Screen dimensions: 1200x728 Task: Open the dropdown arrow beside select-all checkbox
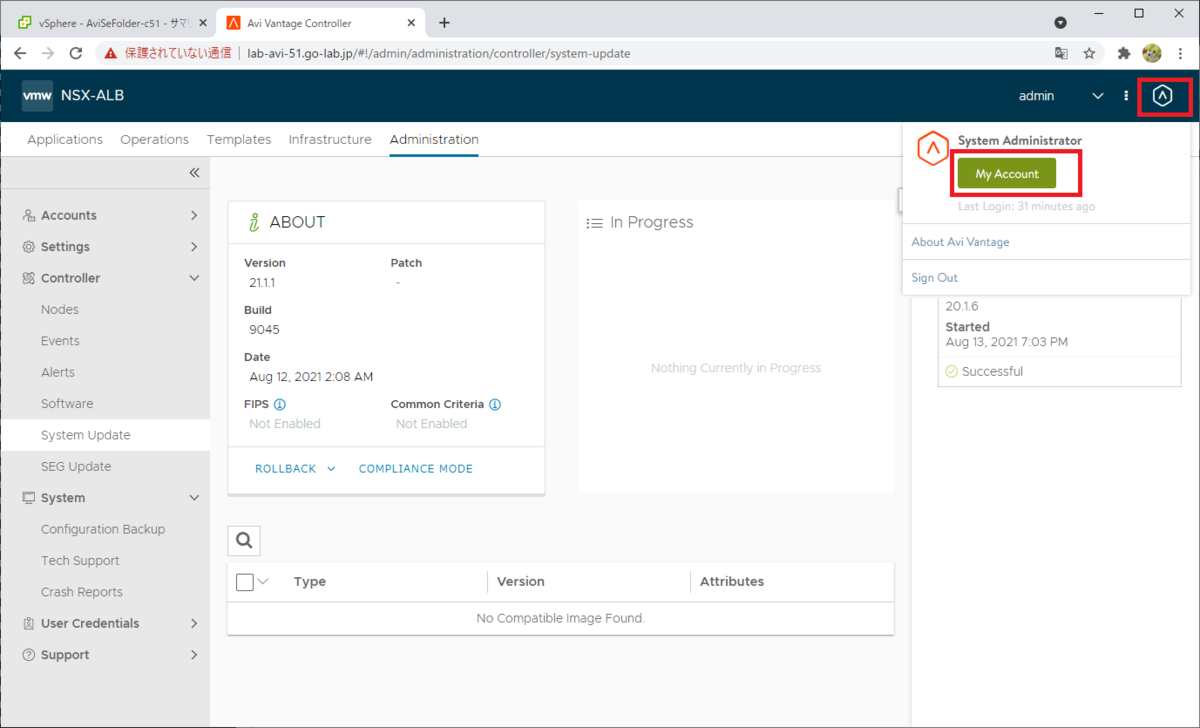(x=264, y=581)
